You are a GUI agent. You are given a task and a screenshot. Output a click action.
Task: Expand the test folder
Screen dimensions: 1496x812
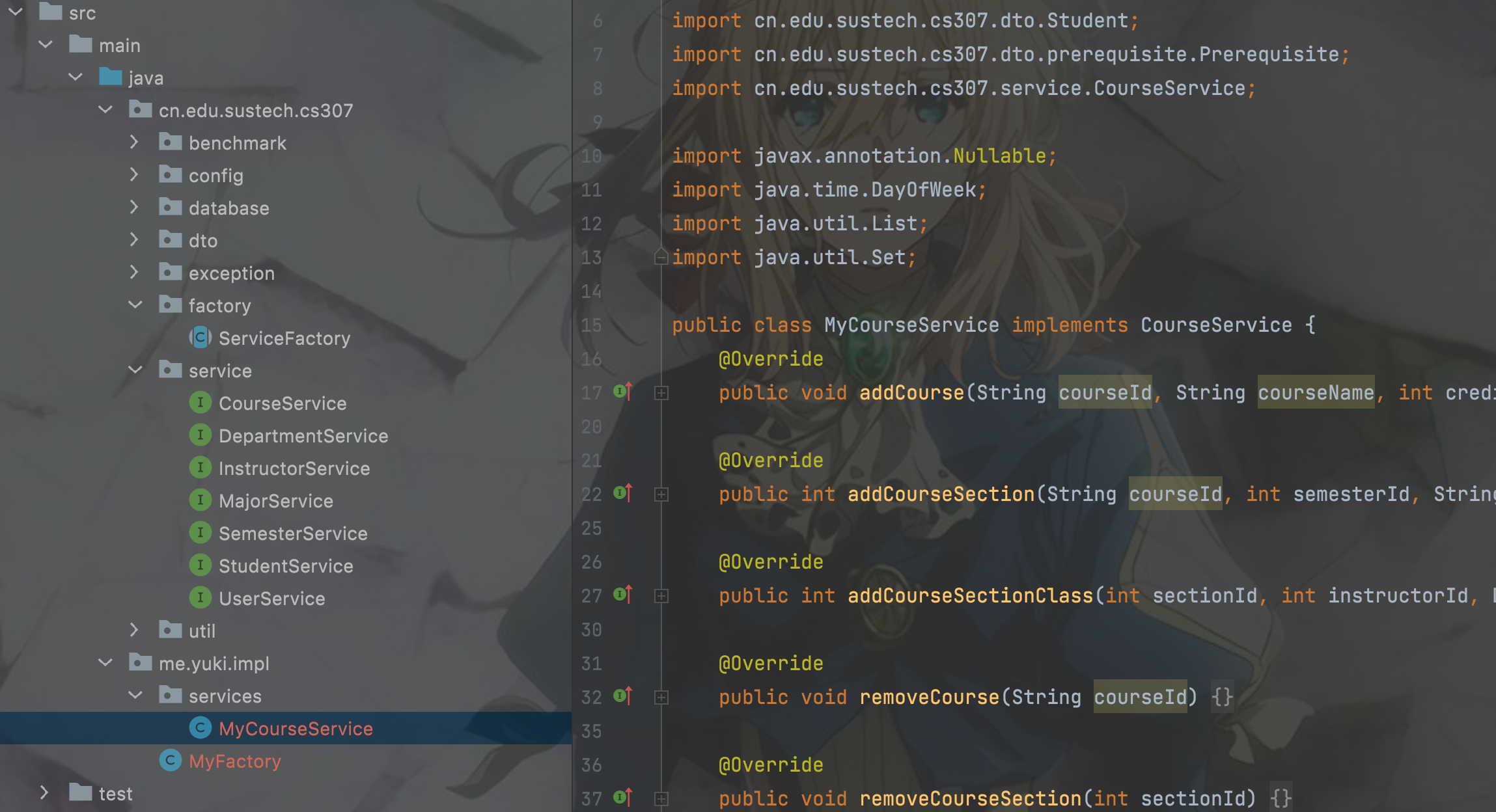tap(44, 793)
